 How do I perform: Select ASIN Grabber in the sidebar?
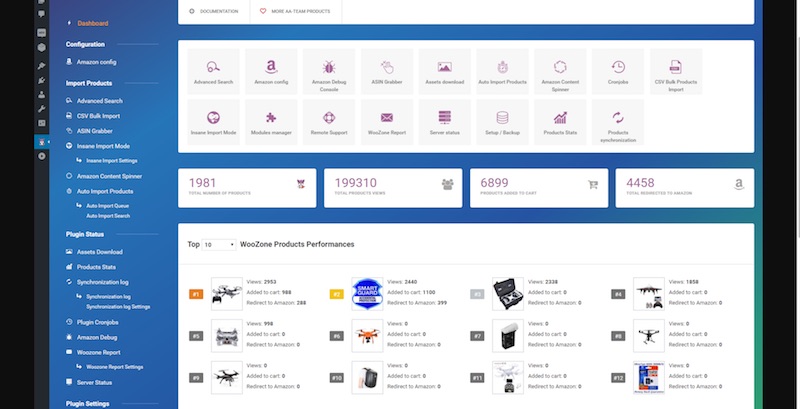tap(94, 131)
